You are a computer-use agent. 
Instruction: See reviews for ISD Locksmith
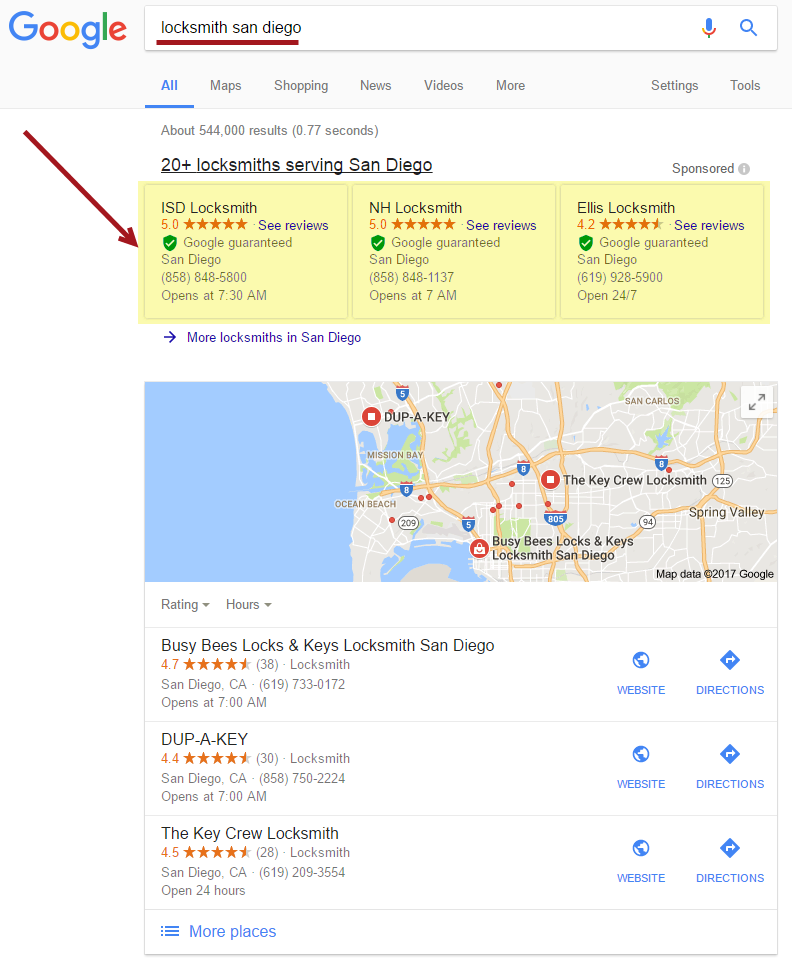pos(293,226)
